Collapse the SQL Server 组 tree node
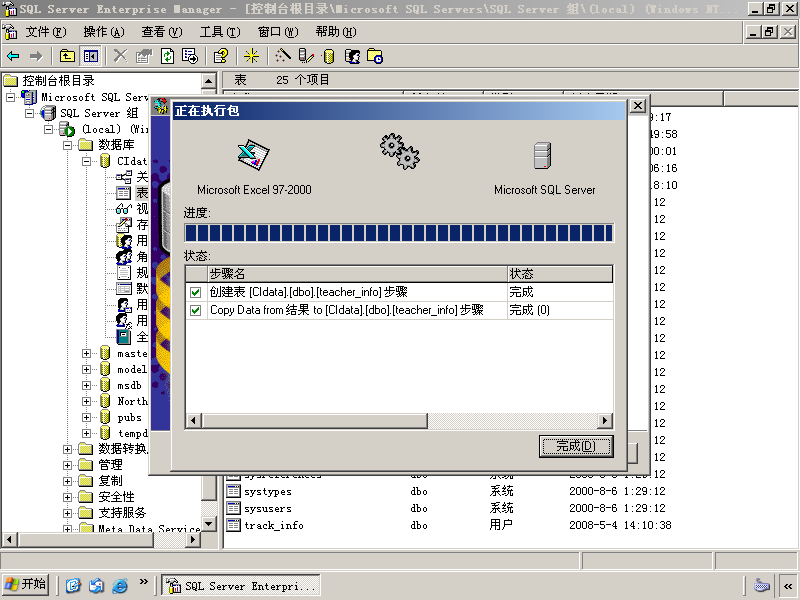The height and width of the screenshot is (600, 800). click(x=30, y=113)
